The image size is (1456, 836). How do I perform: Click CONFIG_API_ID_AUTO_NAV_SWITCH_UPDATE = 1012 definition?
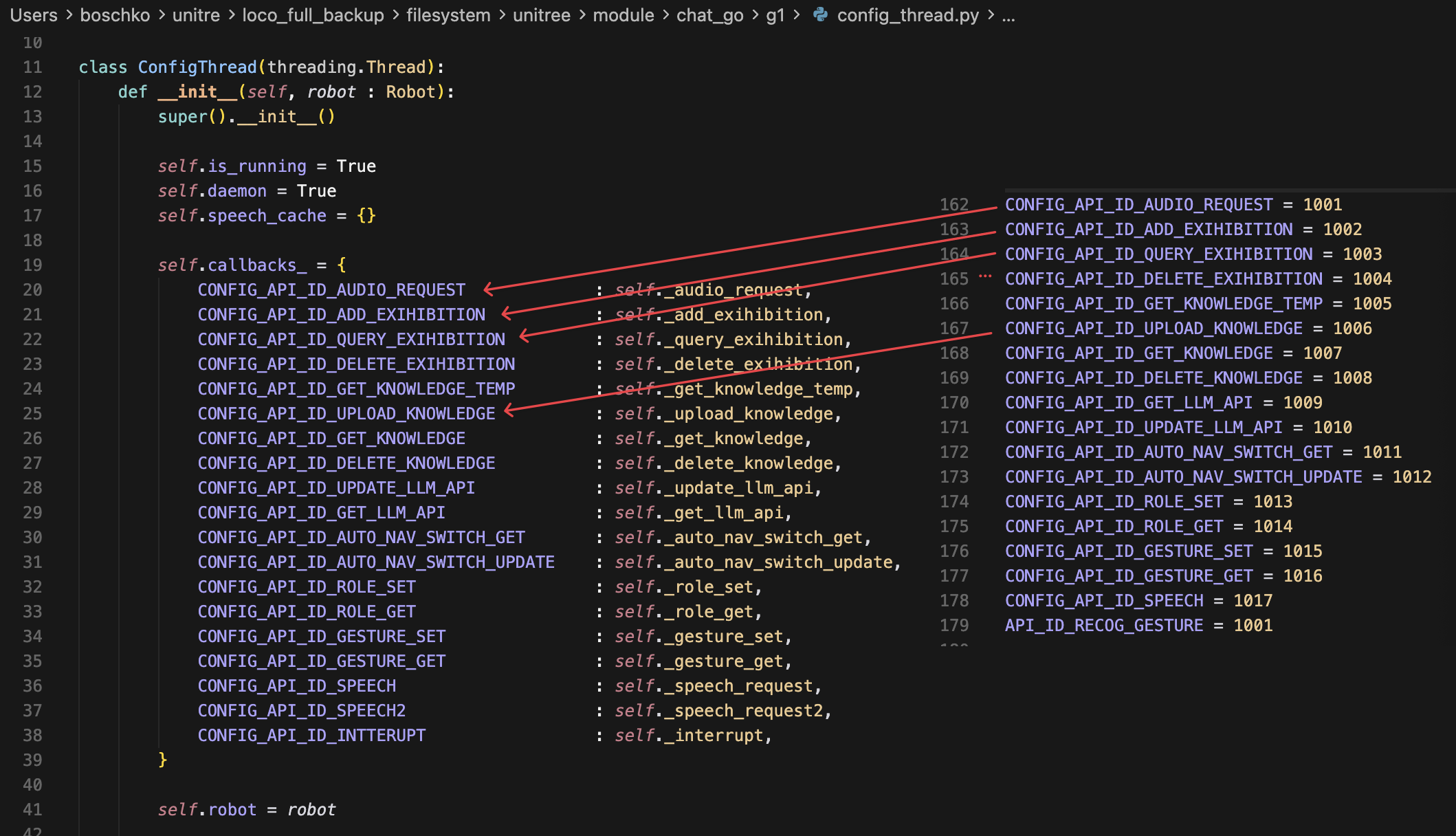click(1218, 477)
